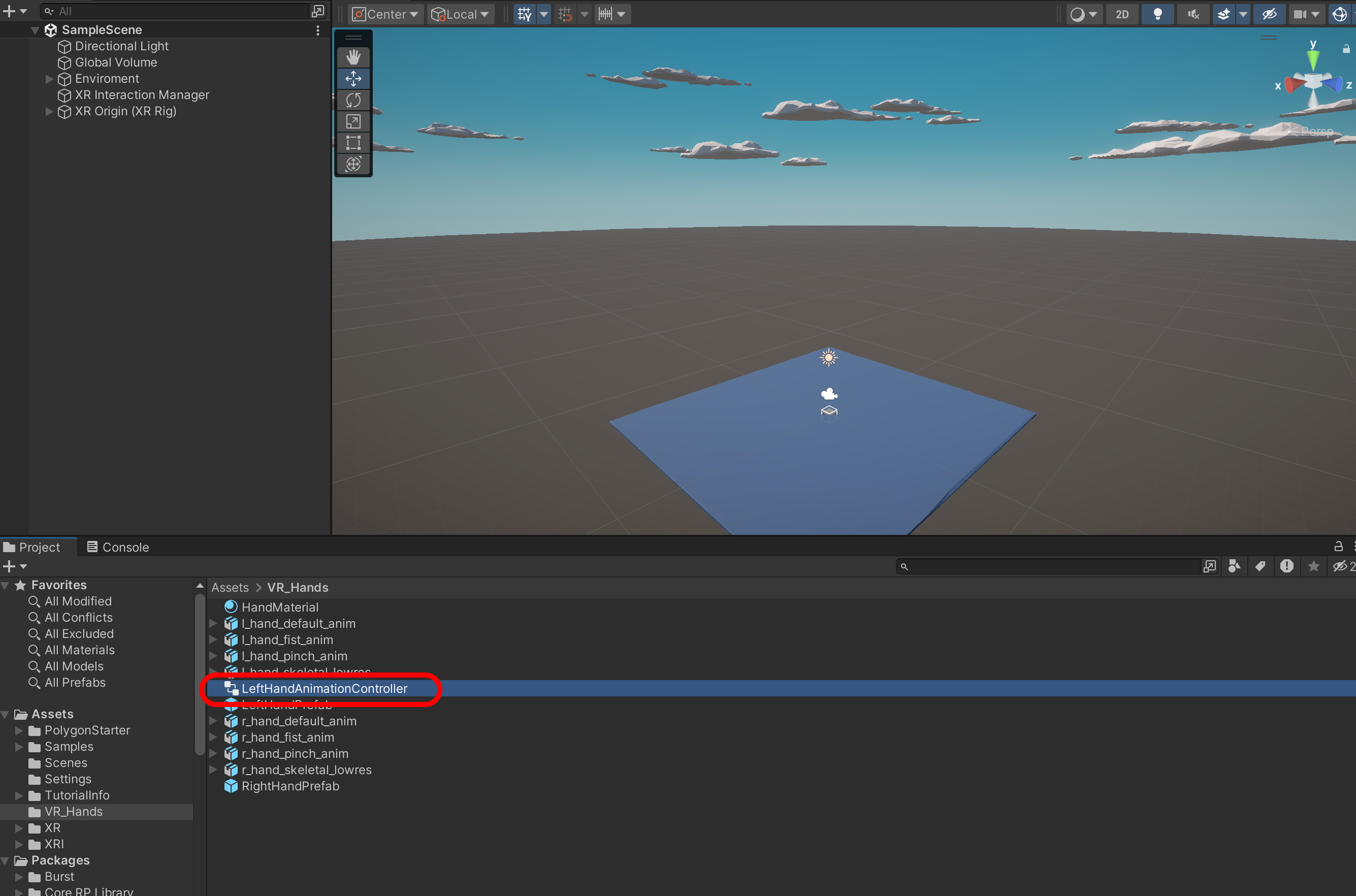Open the PolygonStarter folder
The image size is (1356, 896).
pos(87,730)
